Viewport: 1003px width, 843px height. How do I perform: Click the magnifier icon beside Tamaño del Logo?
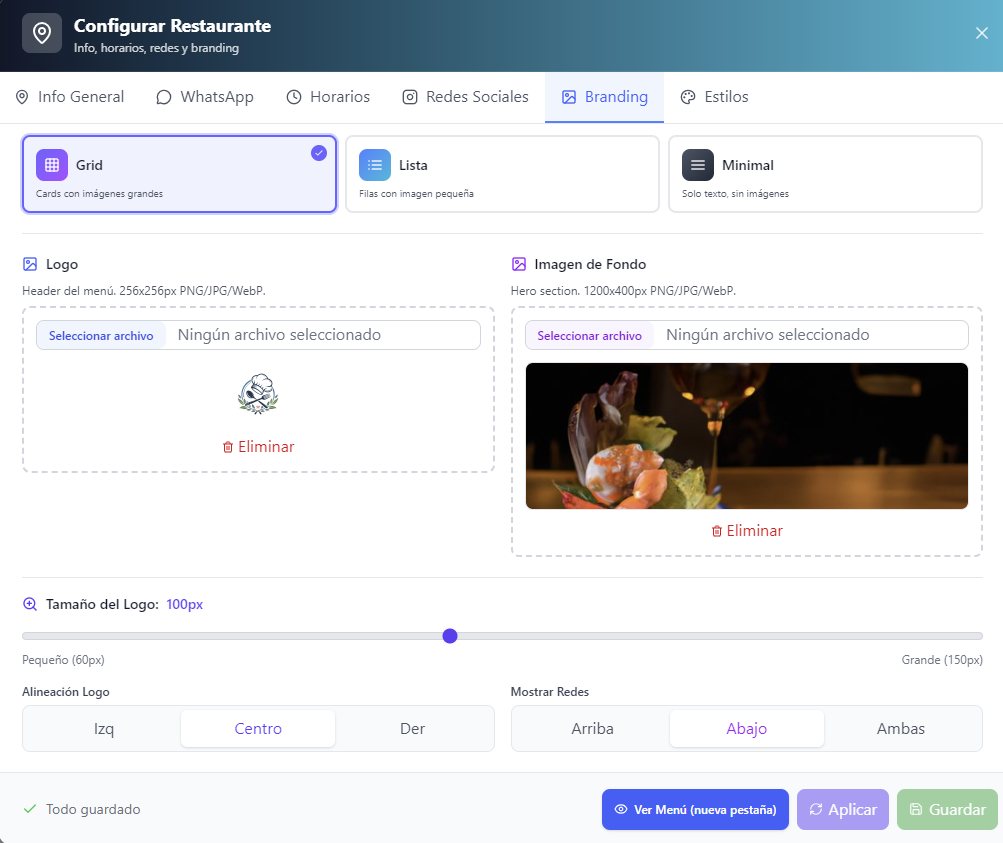30,604
